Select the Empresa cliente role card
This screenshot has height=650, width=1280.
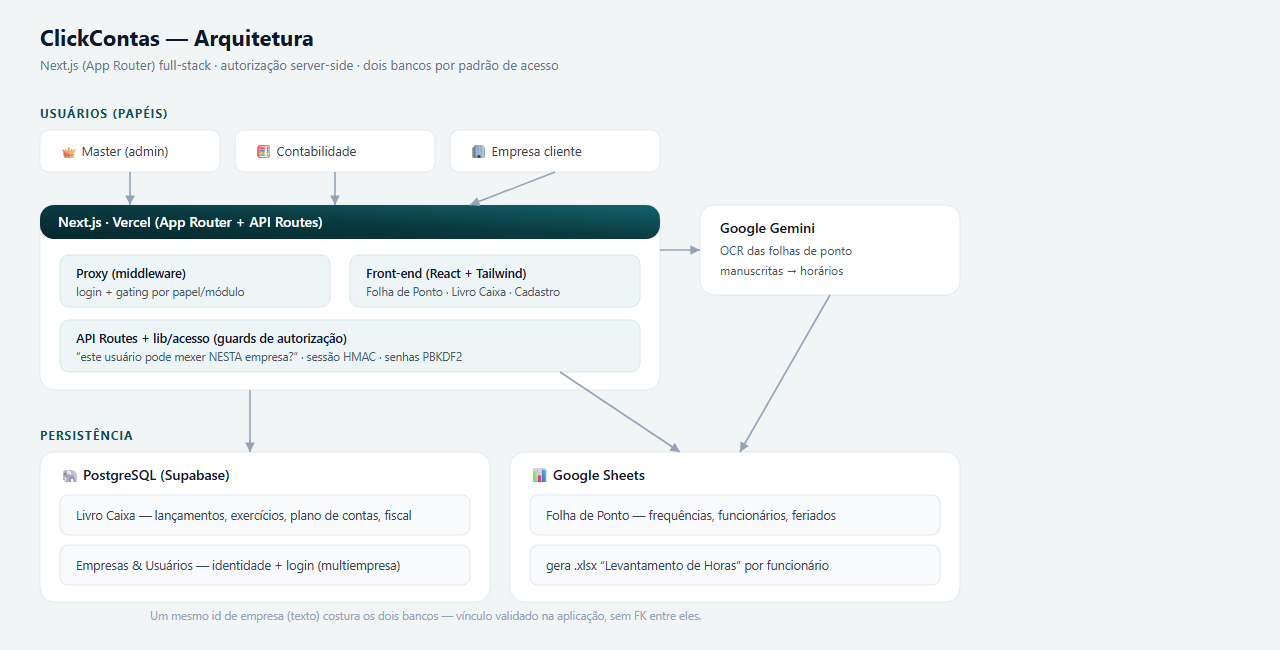[x=555, y=151]
